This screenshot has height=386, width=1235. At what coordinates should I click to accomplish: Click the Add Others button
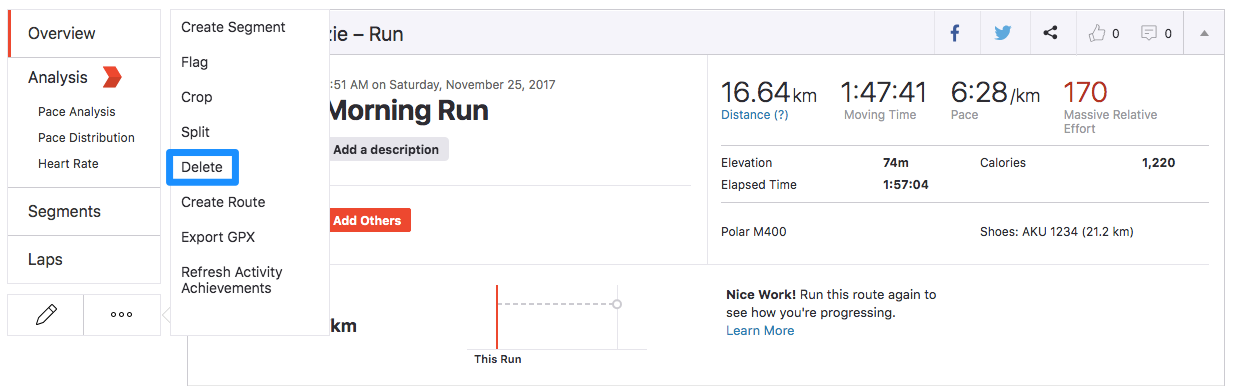367,220
